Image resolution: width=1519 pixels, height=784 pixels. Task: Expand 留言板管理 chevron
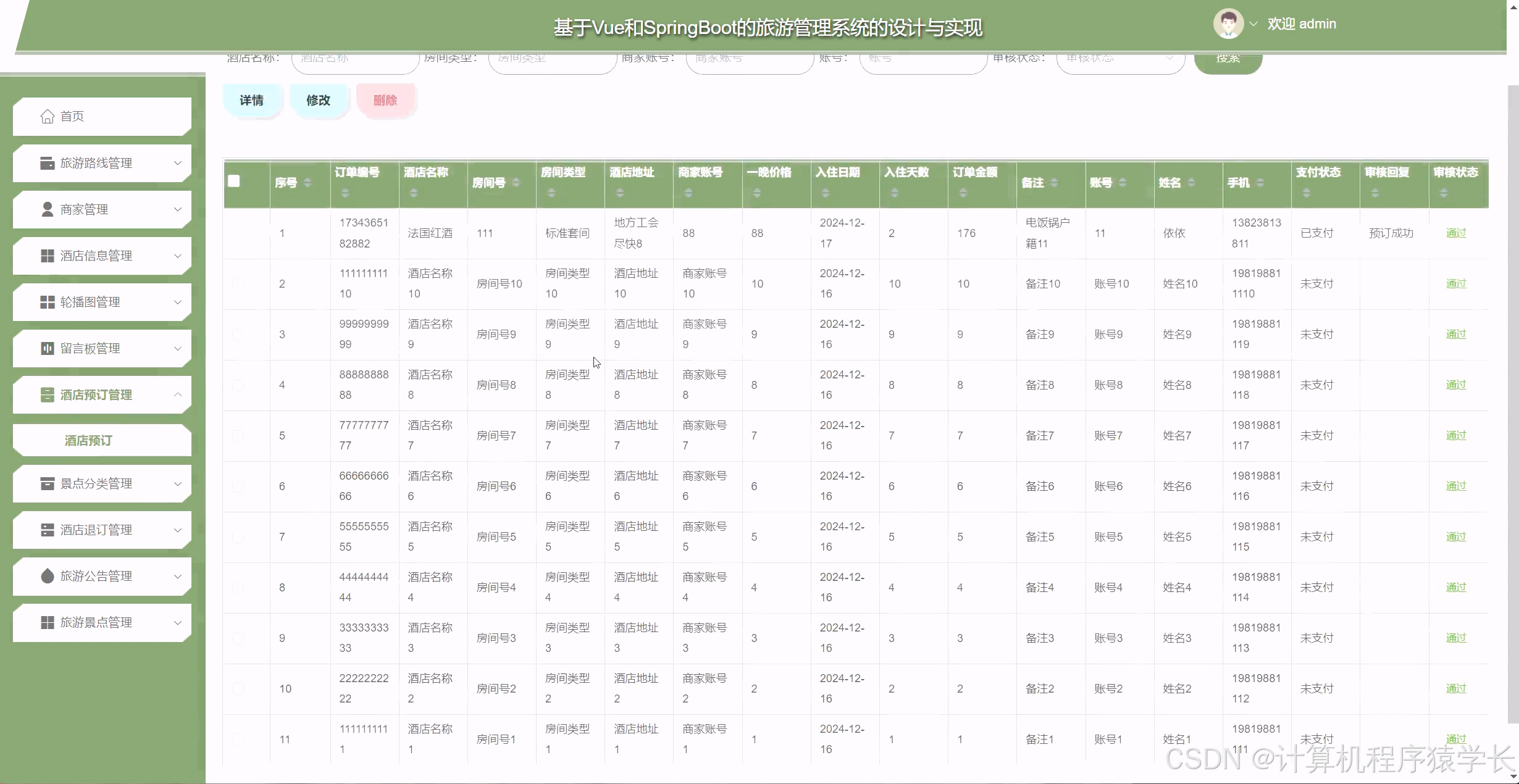pos(178,348)
